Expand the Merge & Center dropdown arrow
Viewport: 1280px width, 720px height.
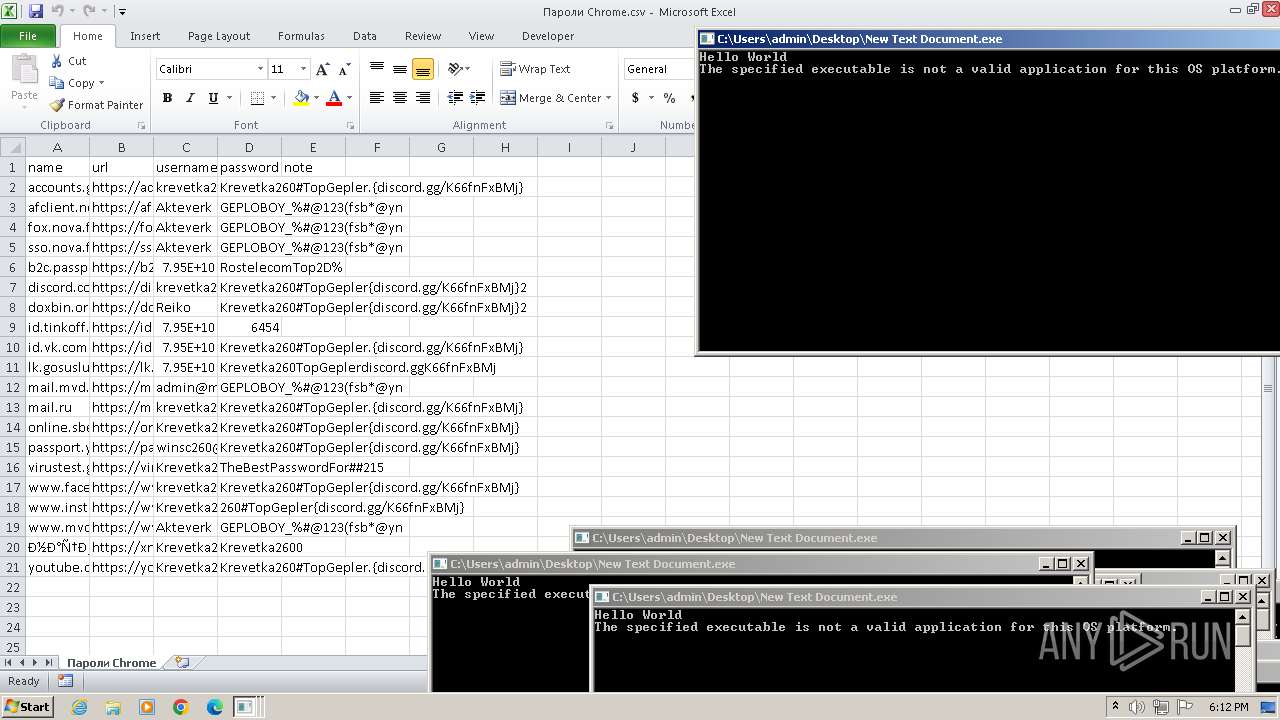click(x=610, y=98)
